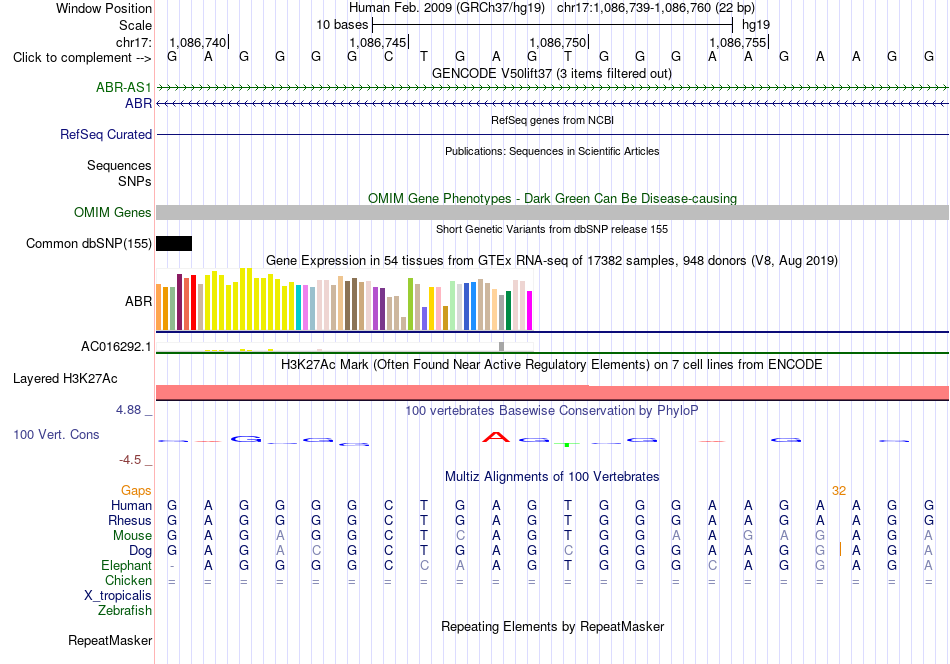This screenshot has width=950, height=664.
Task: Click the ABR-AS1 gene label
Action: pyautogui.click(x=124, y=87)
